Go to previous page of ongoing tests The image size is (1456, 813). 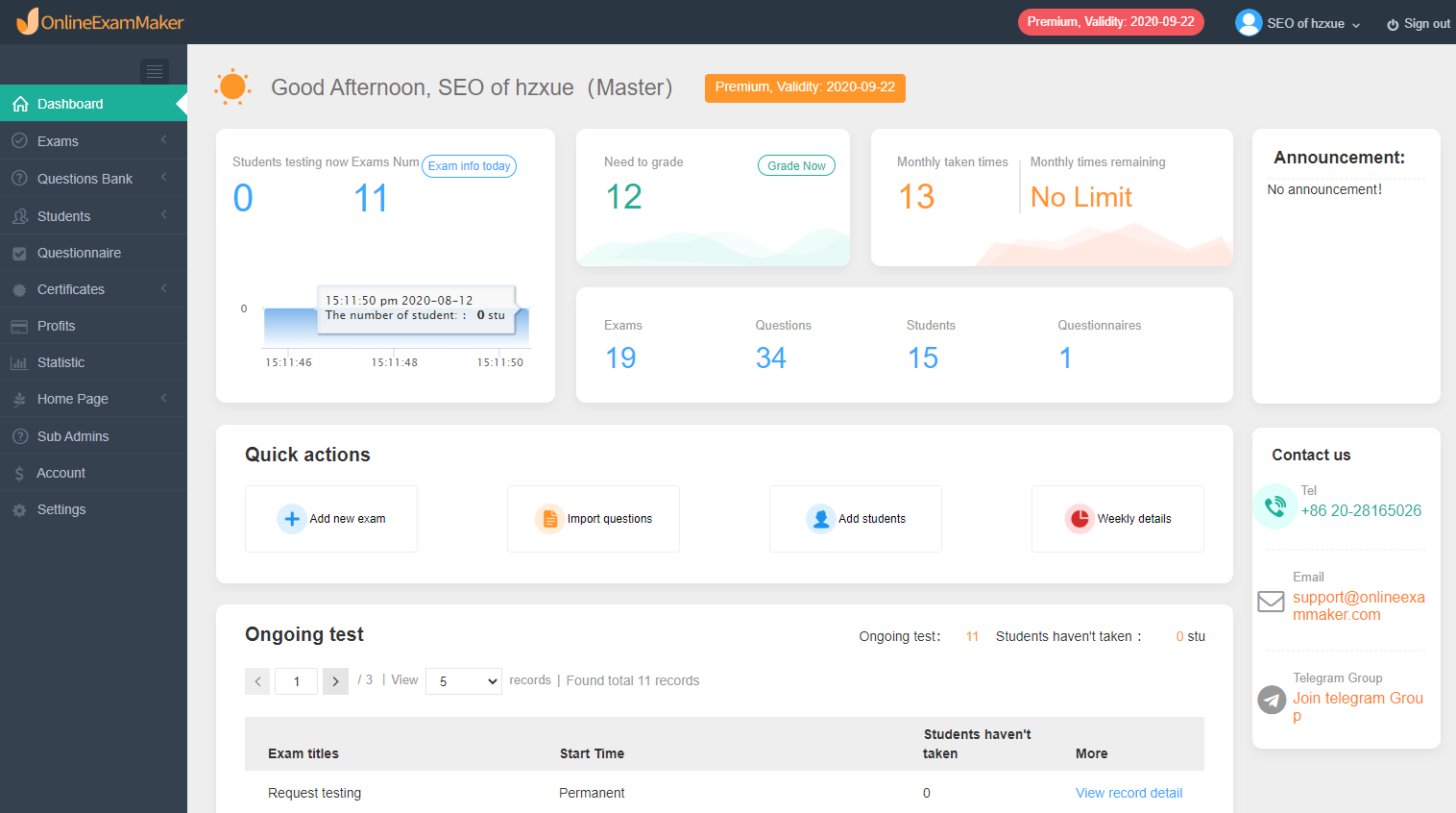[x=257, y=681]
